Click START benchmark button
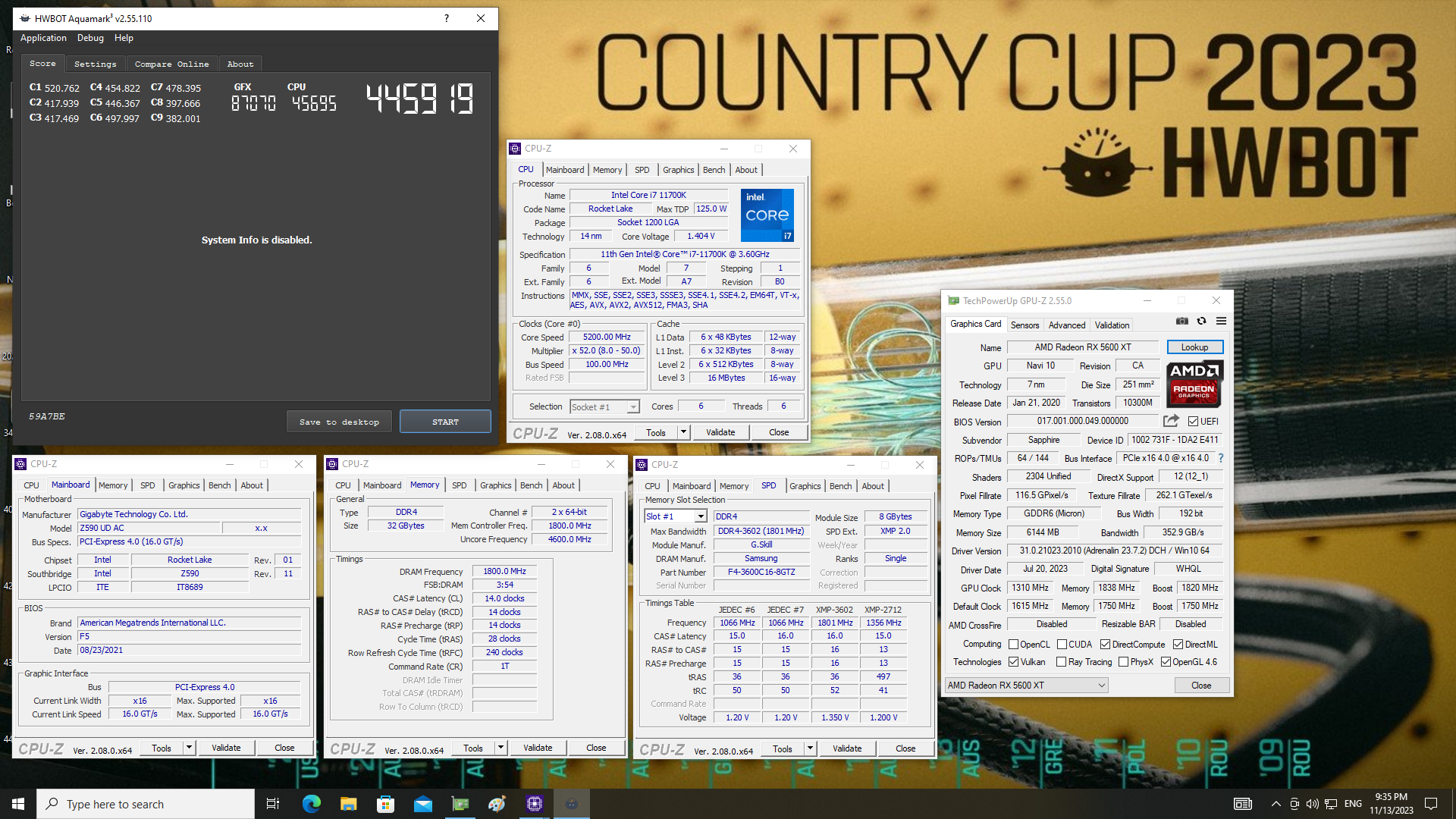The height and width of the screenshot is (819, 1456). point(445,422)
